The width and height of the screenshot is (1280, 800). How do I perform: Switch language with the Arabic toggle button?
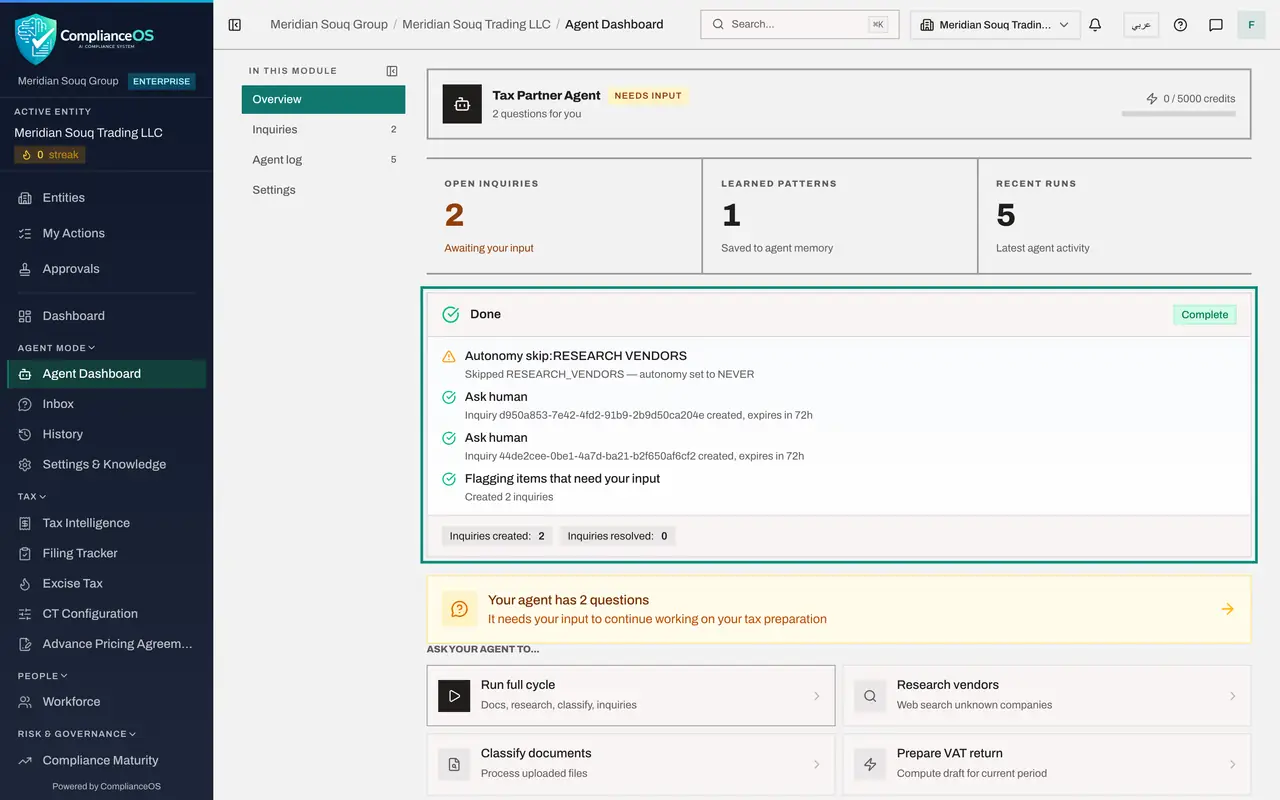tap(1141, 25)
